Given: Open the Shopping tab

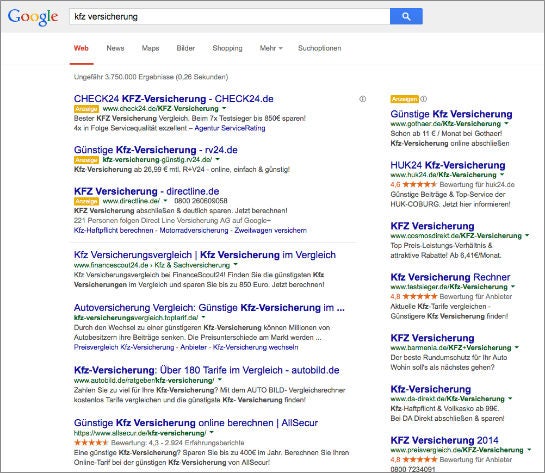Looking at the screenshot, I should (227, 48).
